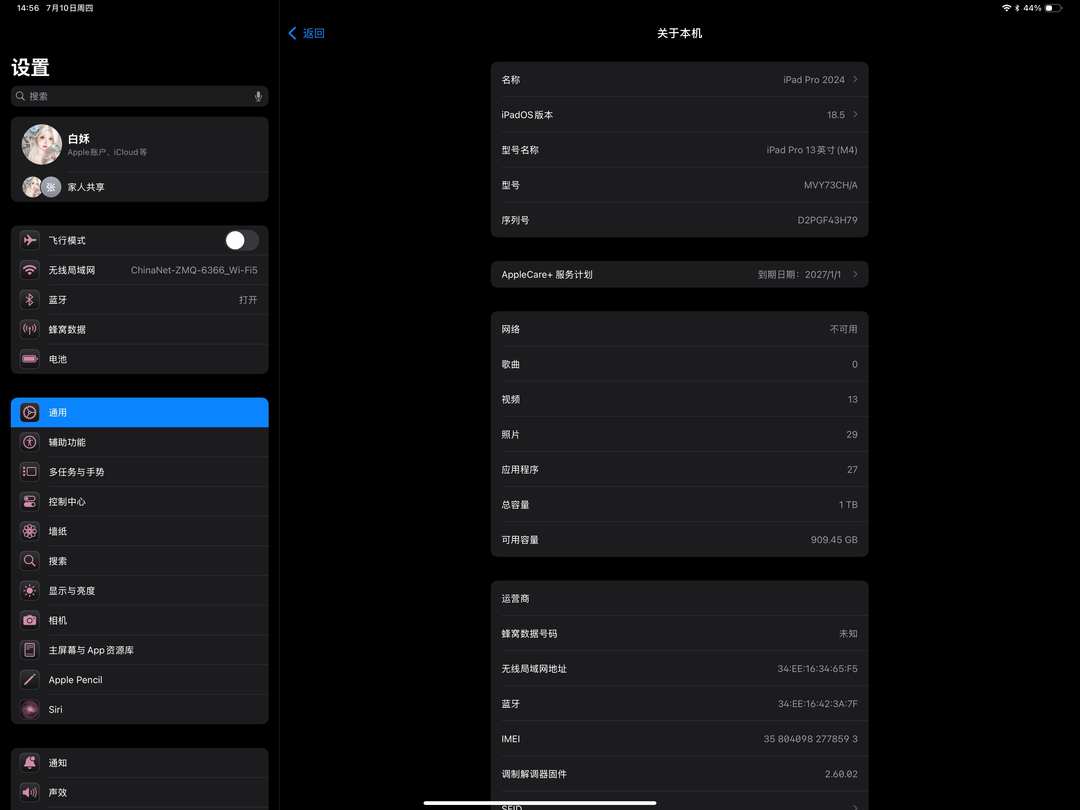Open 蓝牙 row showing 打开
This screenshot has width=1080, height=810.
pos(140,300)
